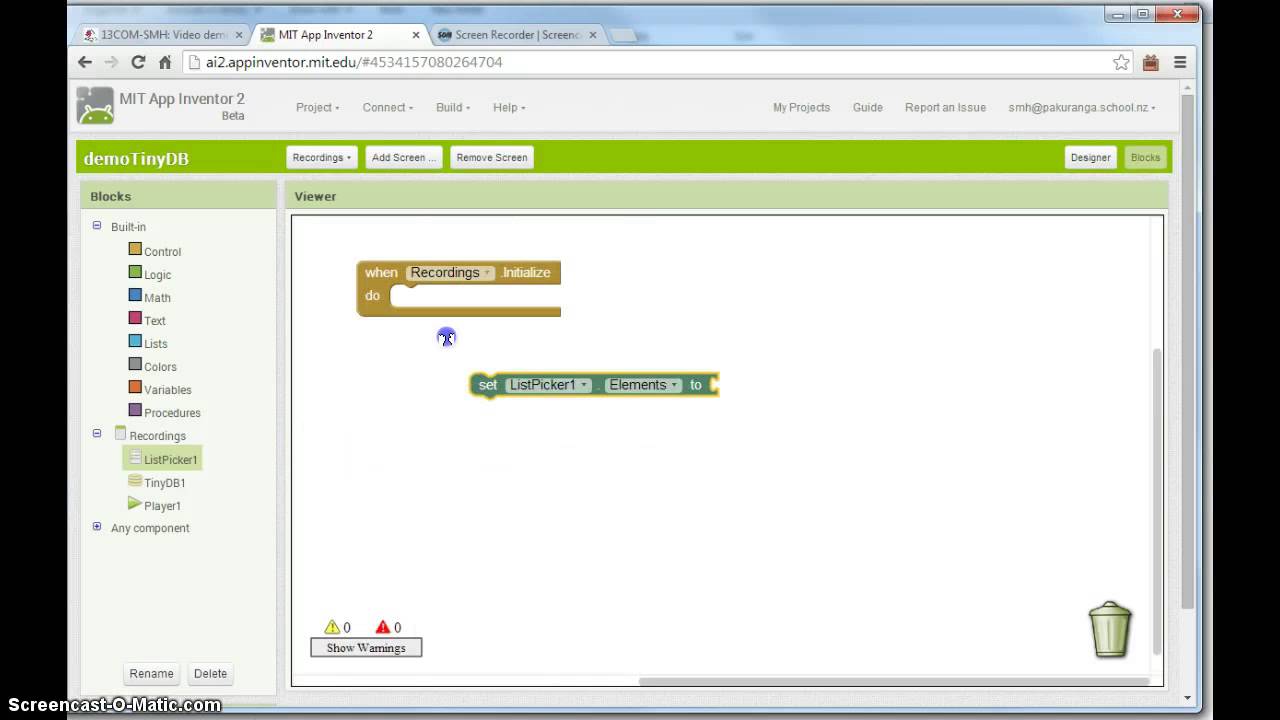This screenshot has width=1280, height=720.
Task: Open the smh@pakuranga.school.nz account dropdown
Action: point(1082,107)
